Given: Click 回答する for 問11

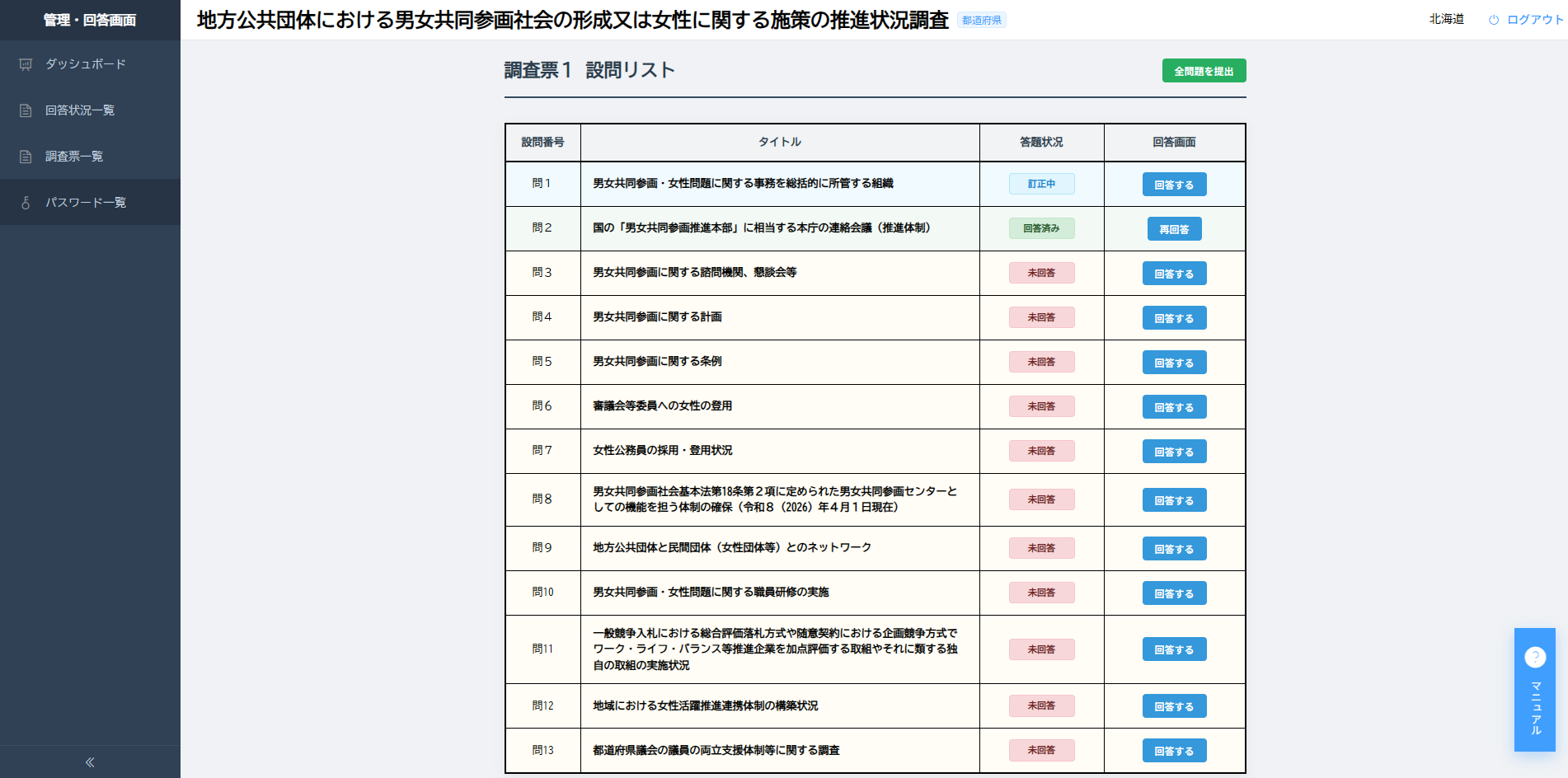Looking at the screenshot, I should click(x=1174, y=649).
